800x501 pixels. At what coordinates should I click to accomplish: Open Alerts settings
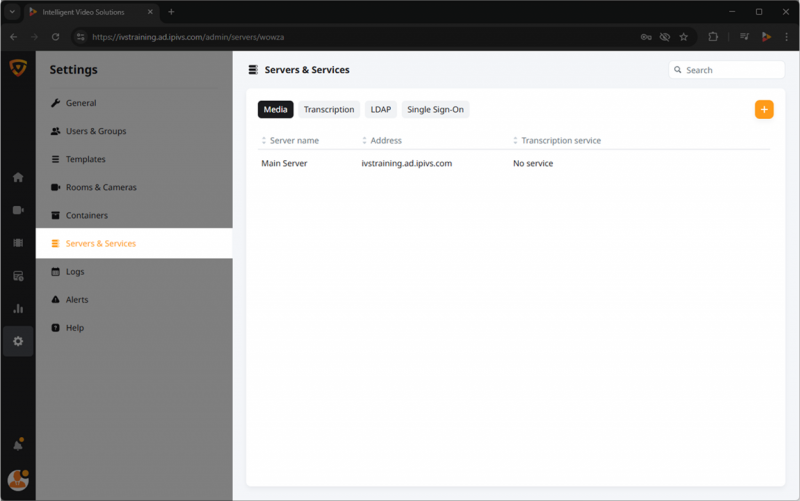(134, 299)
